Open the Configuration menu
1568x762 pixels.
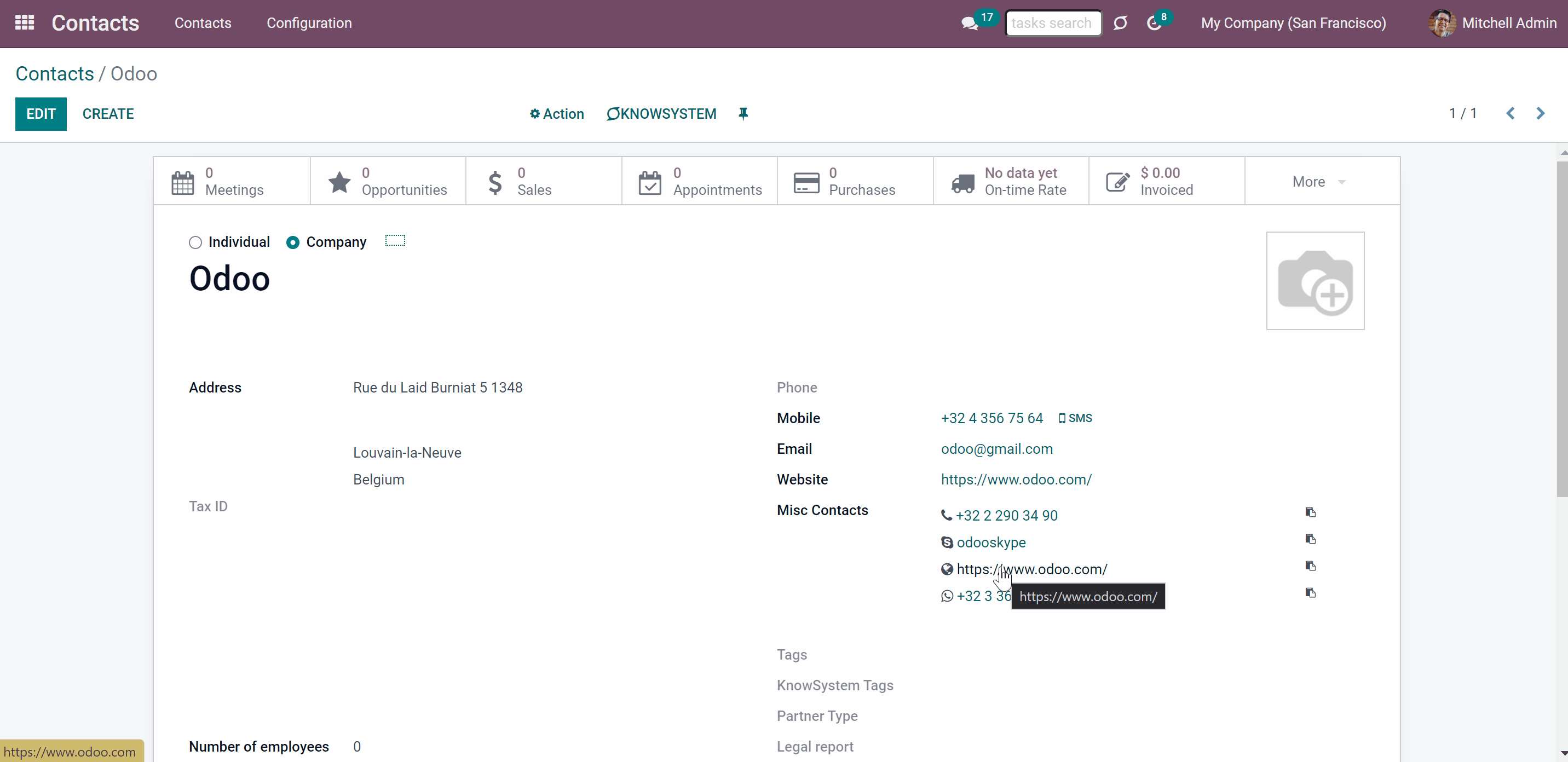click(309, 23)
